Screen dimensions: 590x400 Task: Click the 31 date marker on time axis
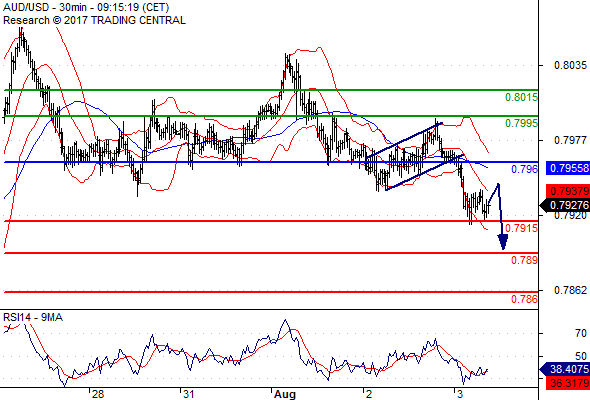point(188,394)
